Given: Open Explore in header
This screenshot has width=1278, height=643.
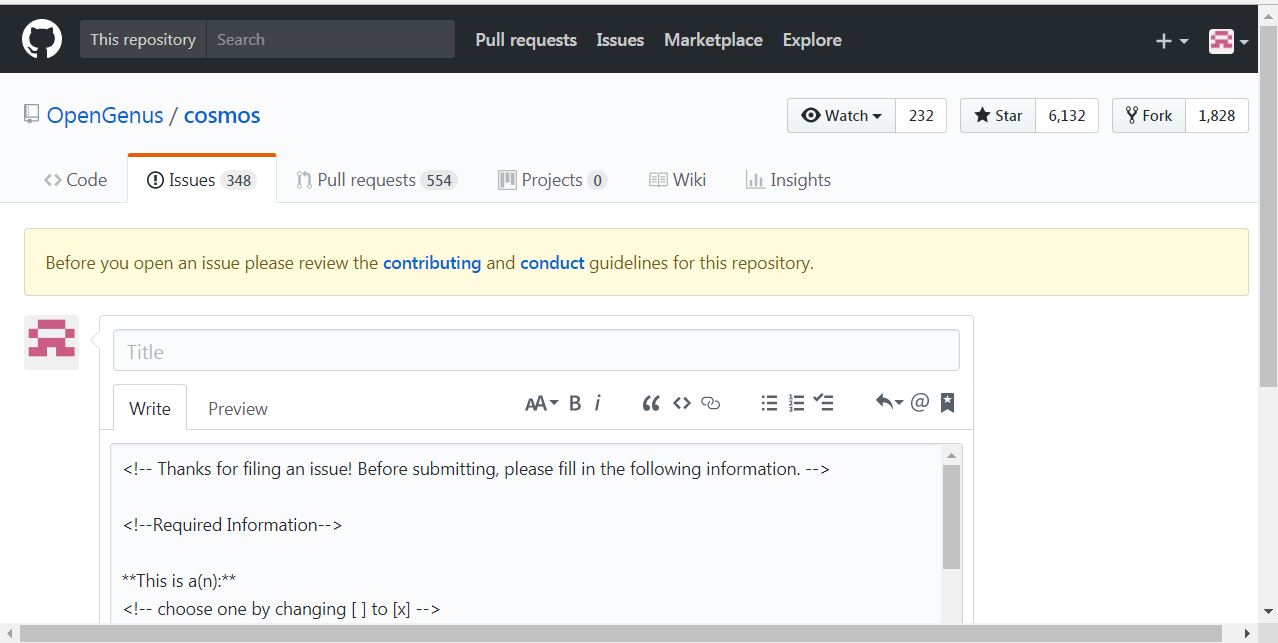Looking at the screenshot, I should pyautogui.click(x=812, y=40).
